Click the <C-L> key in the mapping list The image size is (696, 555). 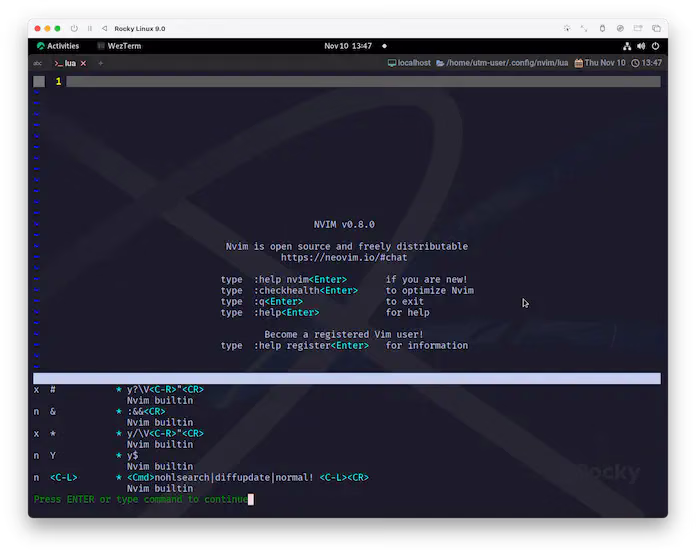coord(63,477)
